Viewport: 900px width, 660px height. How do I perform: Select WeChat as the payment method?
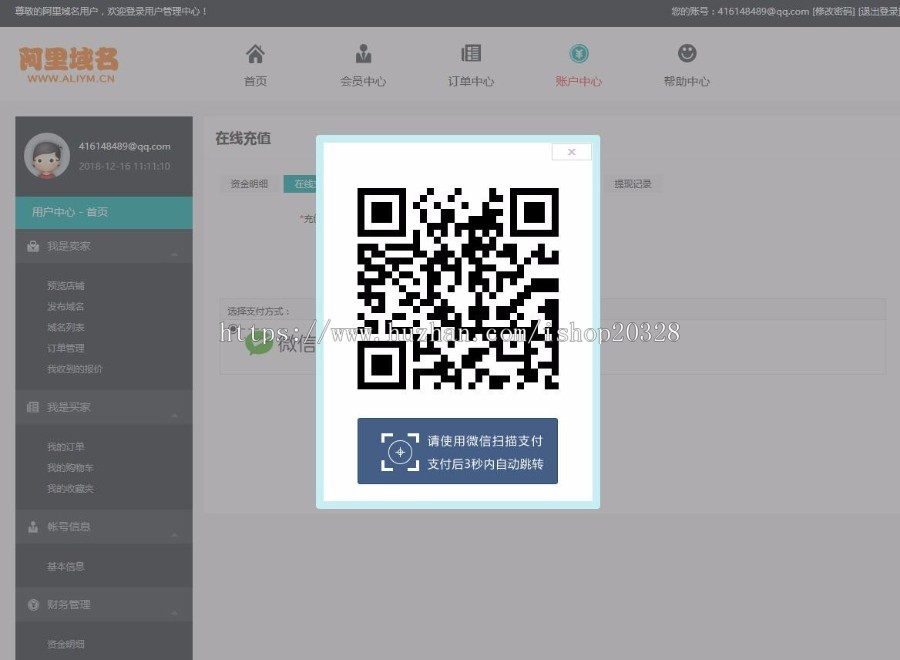pyautogui.click(x=285, y=345)
